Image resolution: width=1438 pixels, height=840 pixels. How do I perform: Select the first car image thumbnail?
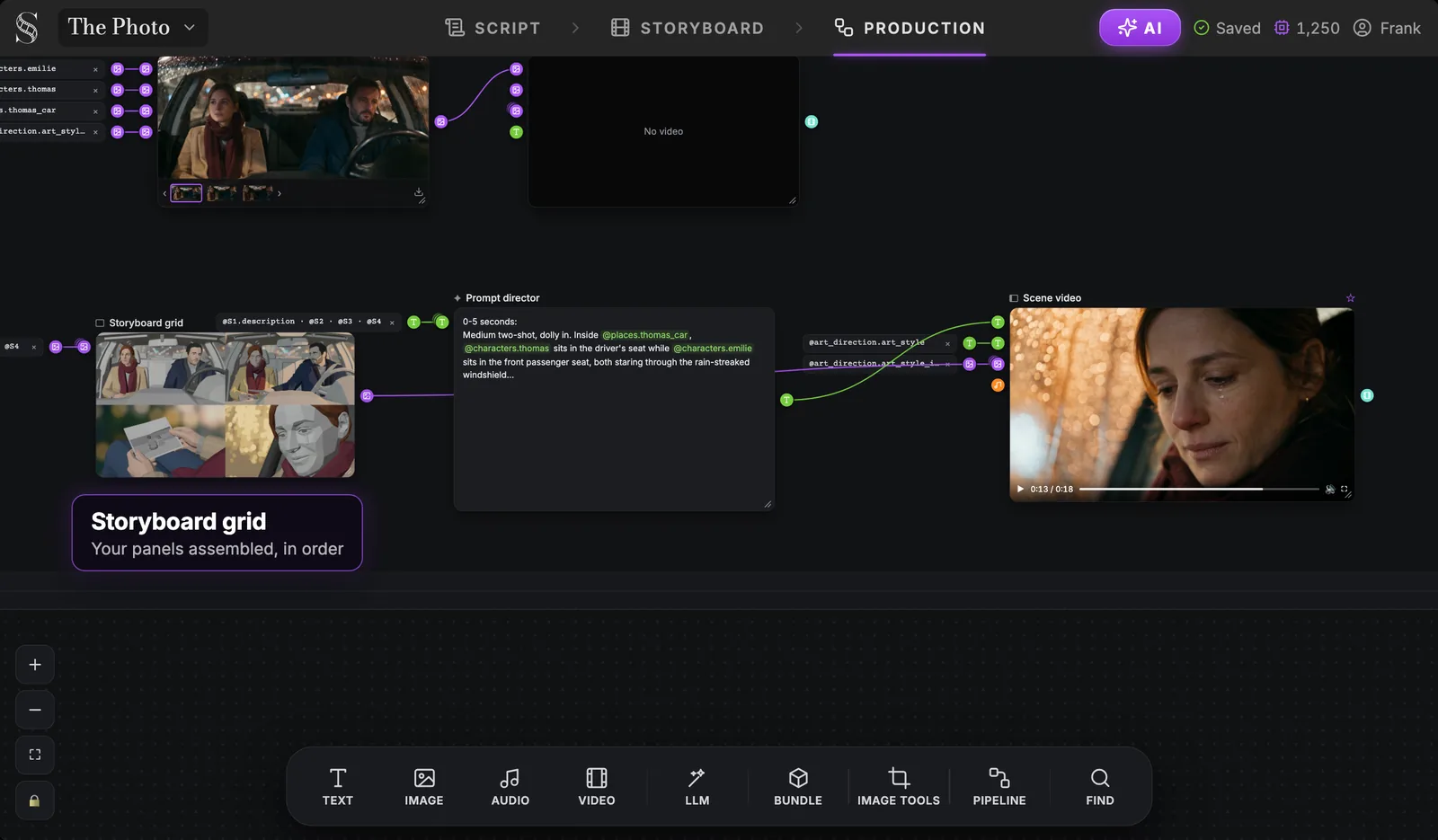186,193
